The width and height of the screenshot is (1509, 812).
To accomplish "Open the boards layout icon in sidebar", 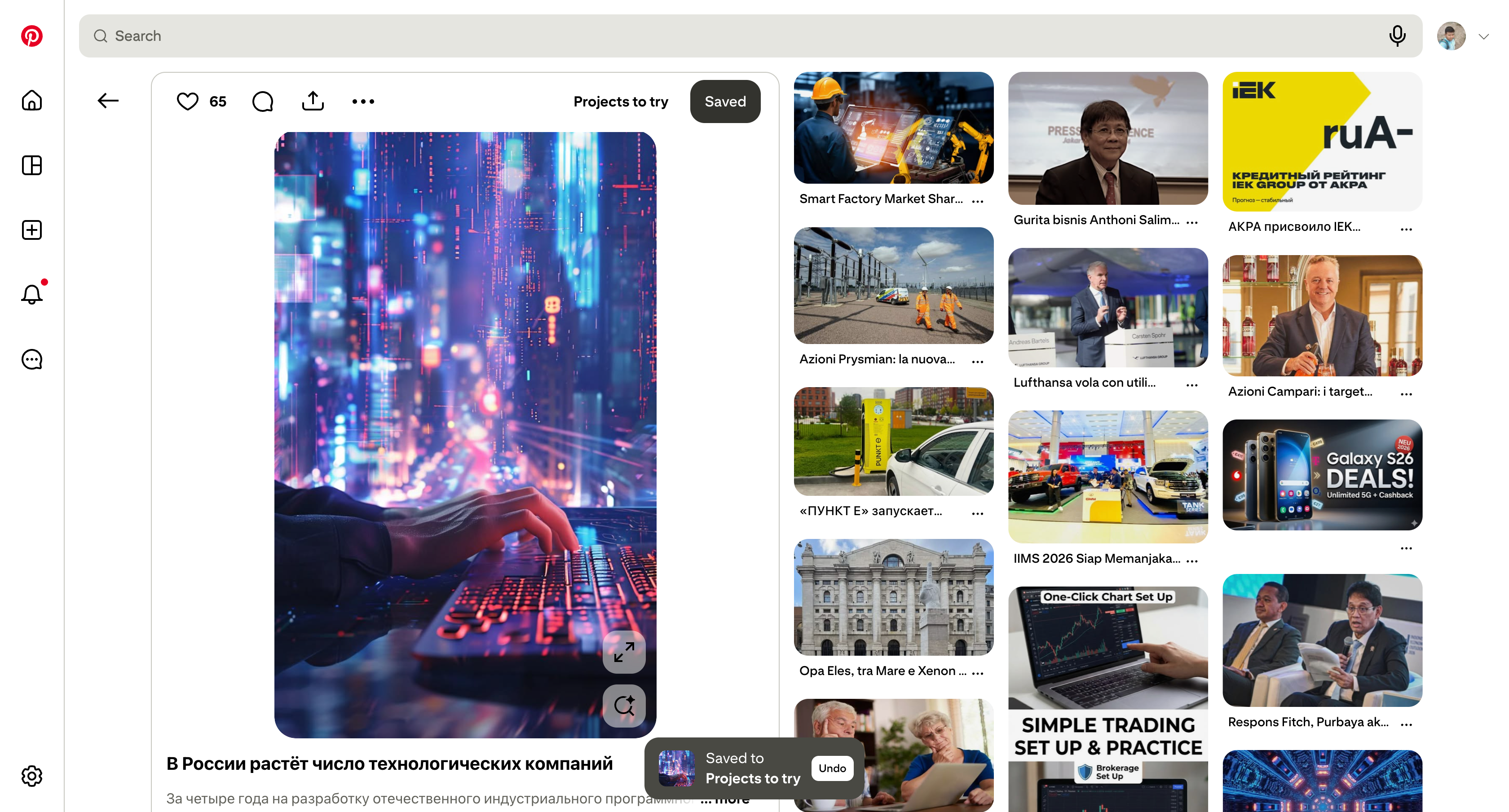I will pos(31,165).
